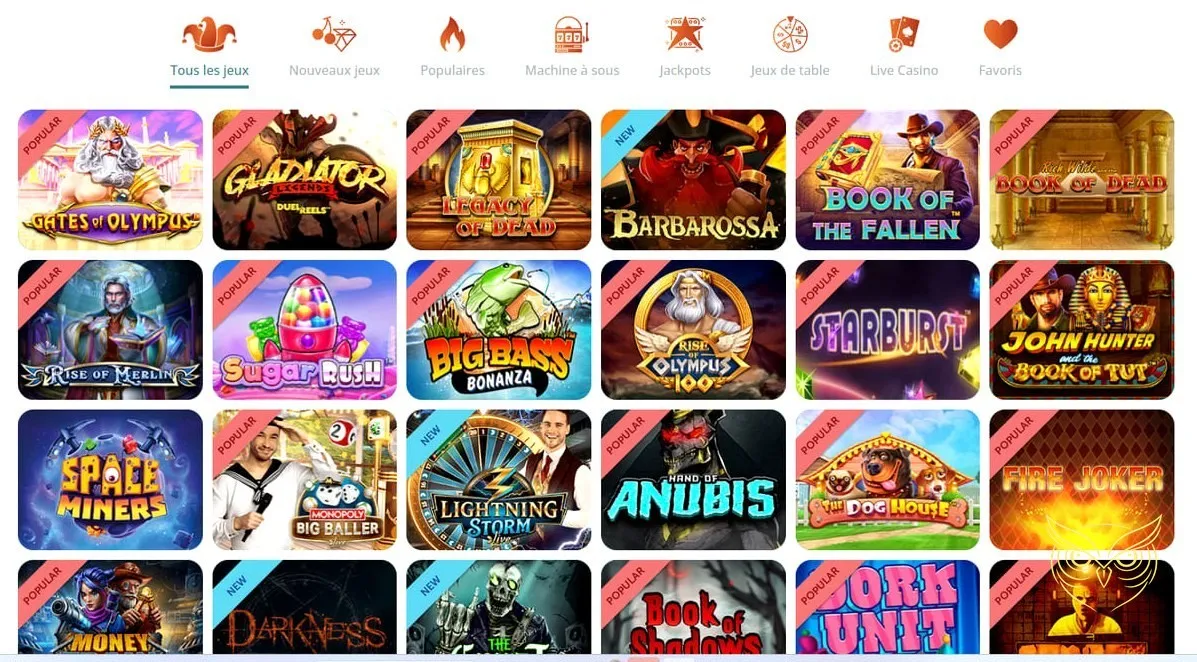Select the roulette wheel Jeux de table icon
The height and width of the screenshot is (662, 1197).
click(x=790, y=34)
